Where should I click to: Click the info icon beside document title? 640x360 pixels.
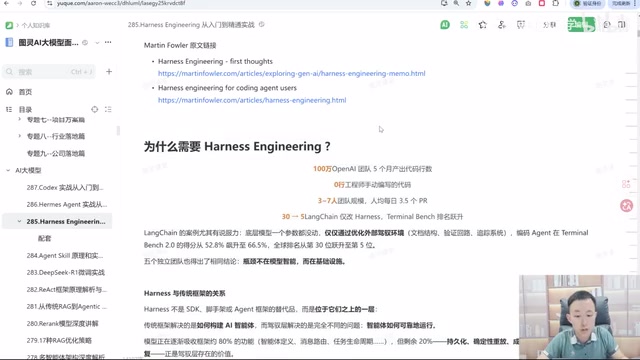point(262,24)
